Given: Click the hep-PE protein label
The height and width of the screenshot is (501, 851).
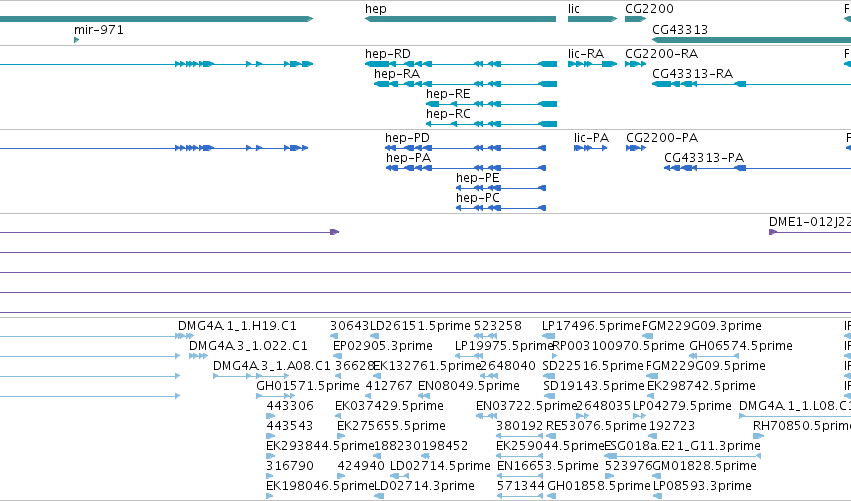Looking at the screenshot, I should coord(477,178).
